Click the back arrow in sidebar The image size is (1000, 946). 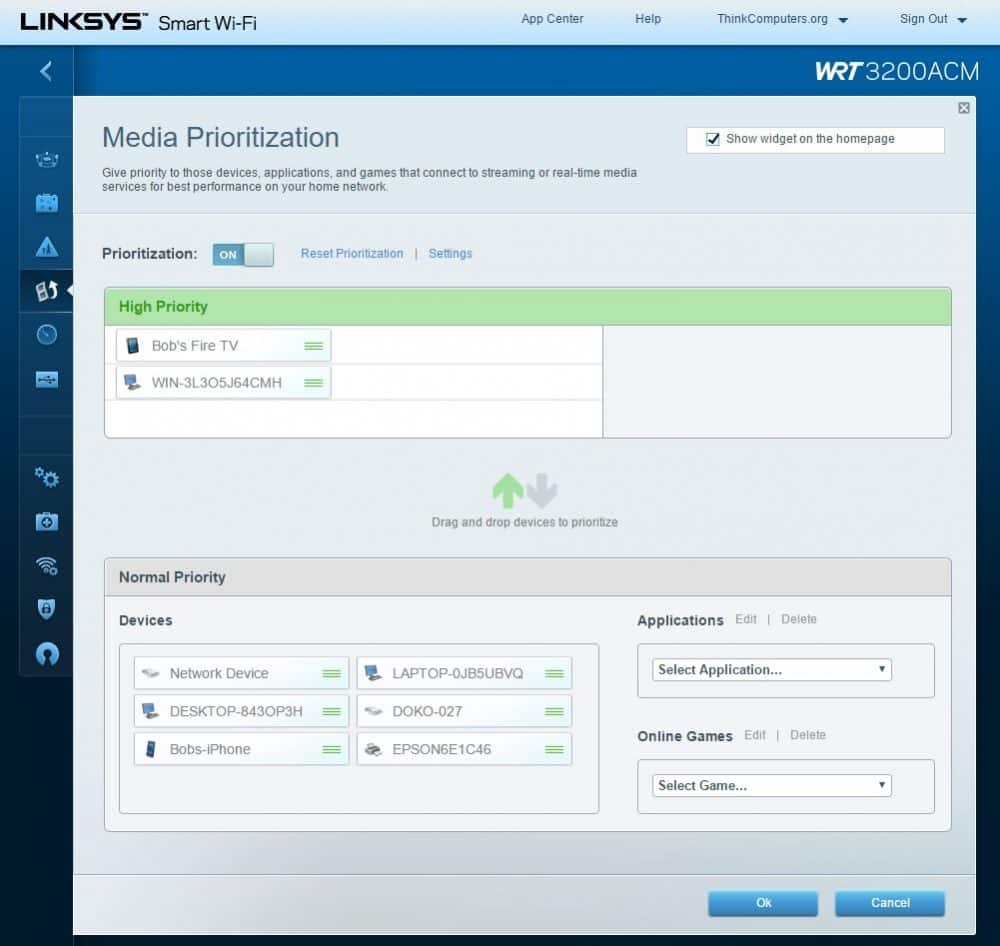coord(46,71)
